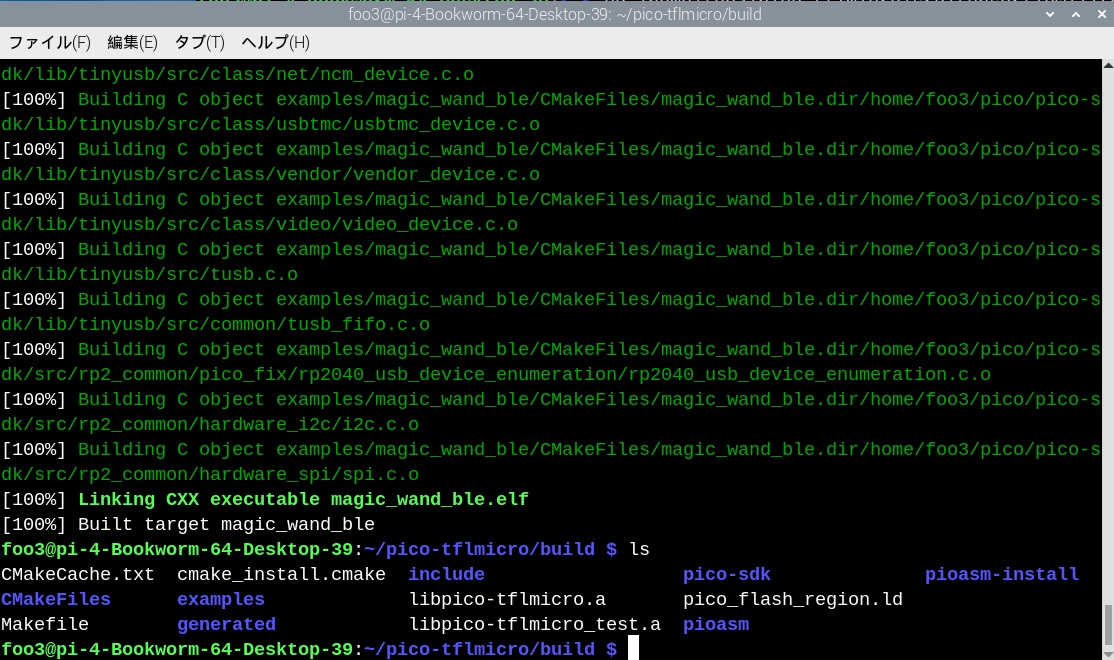Click the pico_flash_region.ld file name
Screen dimensions: 1114x660
[x=792, y=599]
